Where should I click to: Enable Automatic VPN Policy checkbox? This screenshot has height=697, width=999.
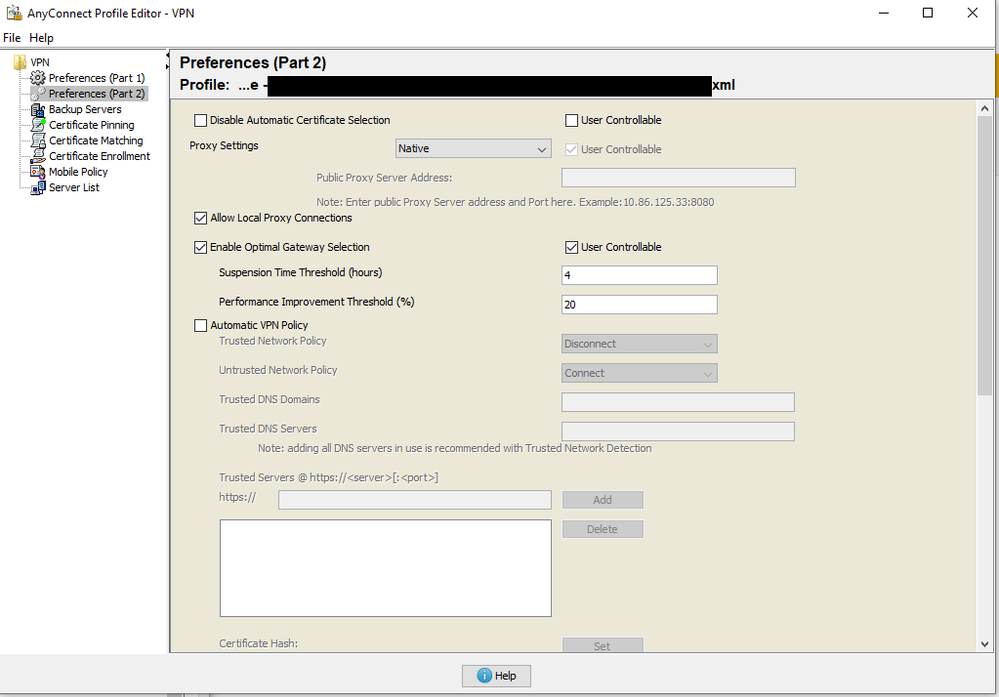pyautogui.click(x=201, y=326)
